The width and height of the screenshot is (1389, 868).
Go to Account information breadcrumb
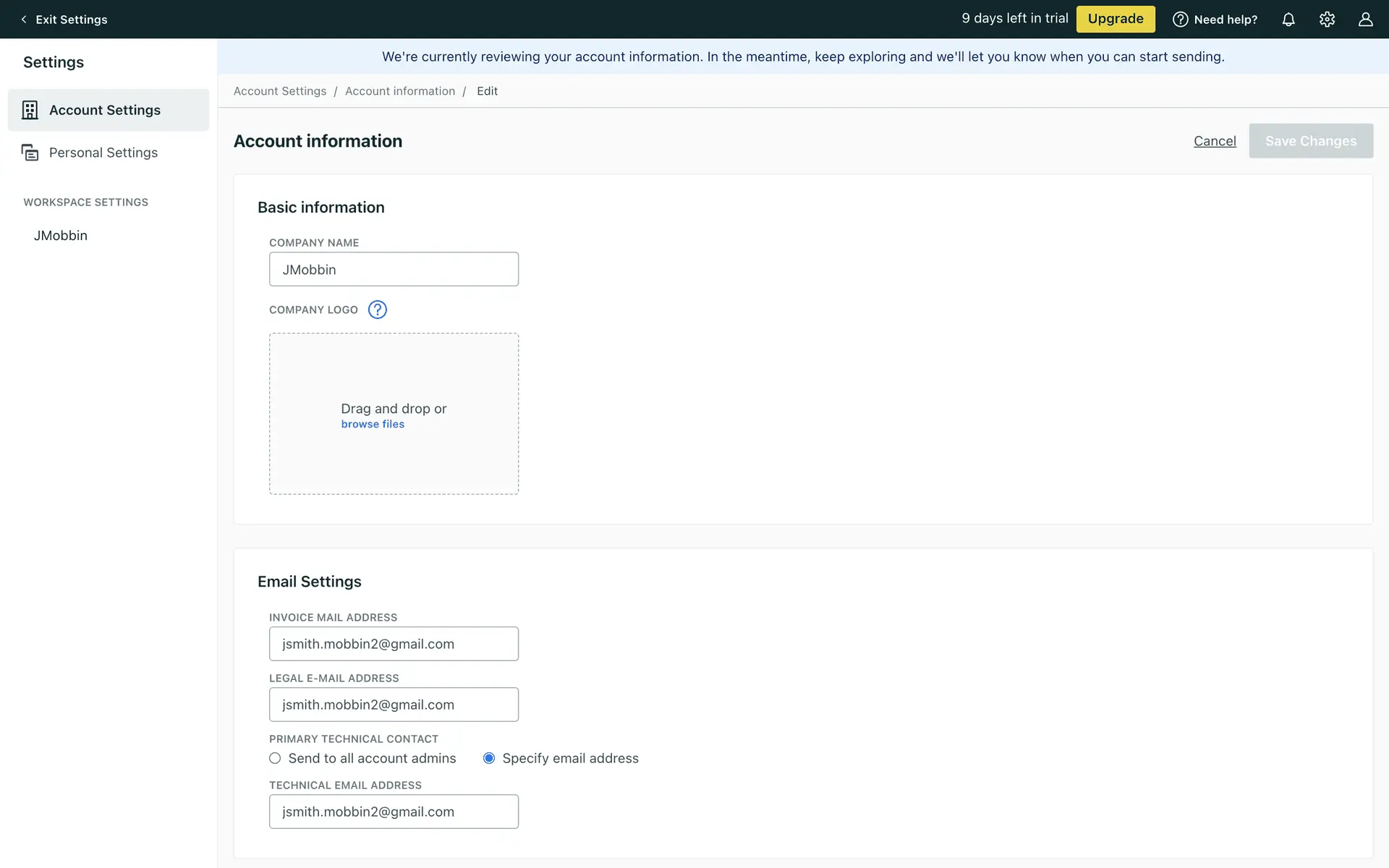coord(400,91)
